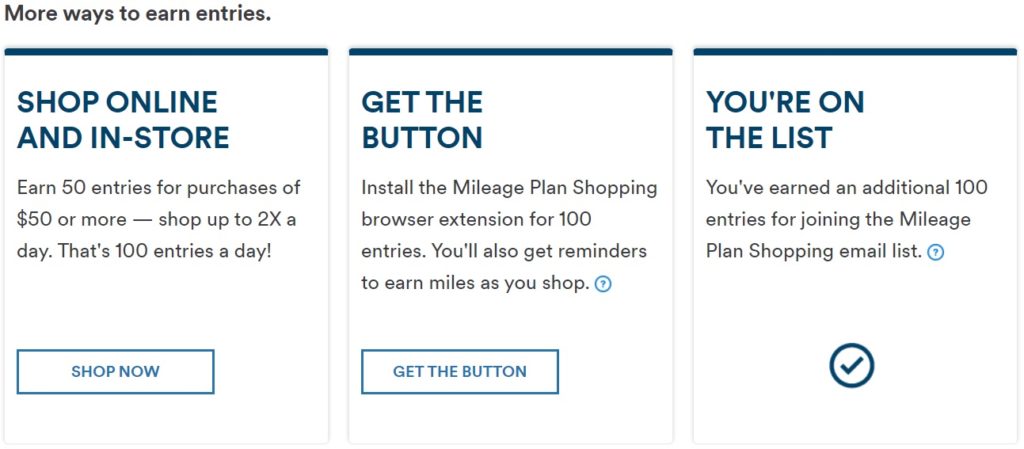Select the "Shop Online and In-Store" heading
Screen dimensions: 1024x449
[123, 119]
